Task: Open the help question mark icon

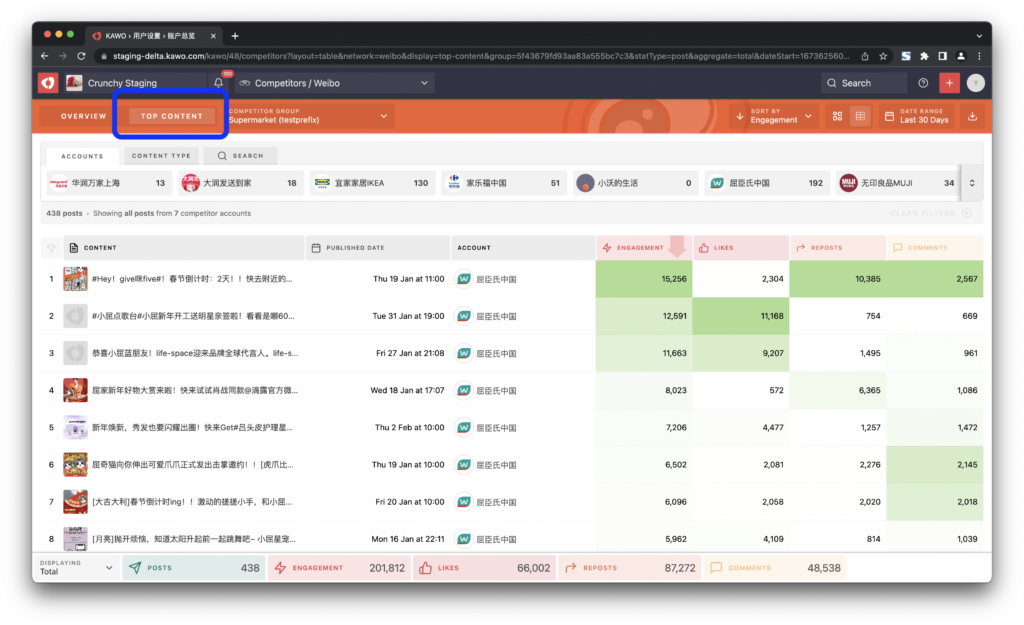Action: [923, 83]
